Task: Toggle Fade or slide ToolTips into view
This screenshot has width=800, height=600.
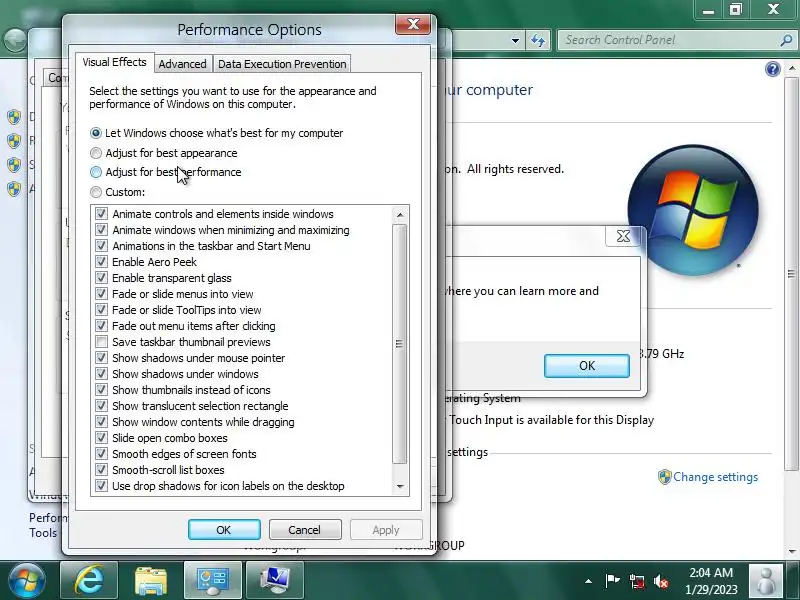Action: pos(102,310)
